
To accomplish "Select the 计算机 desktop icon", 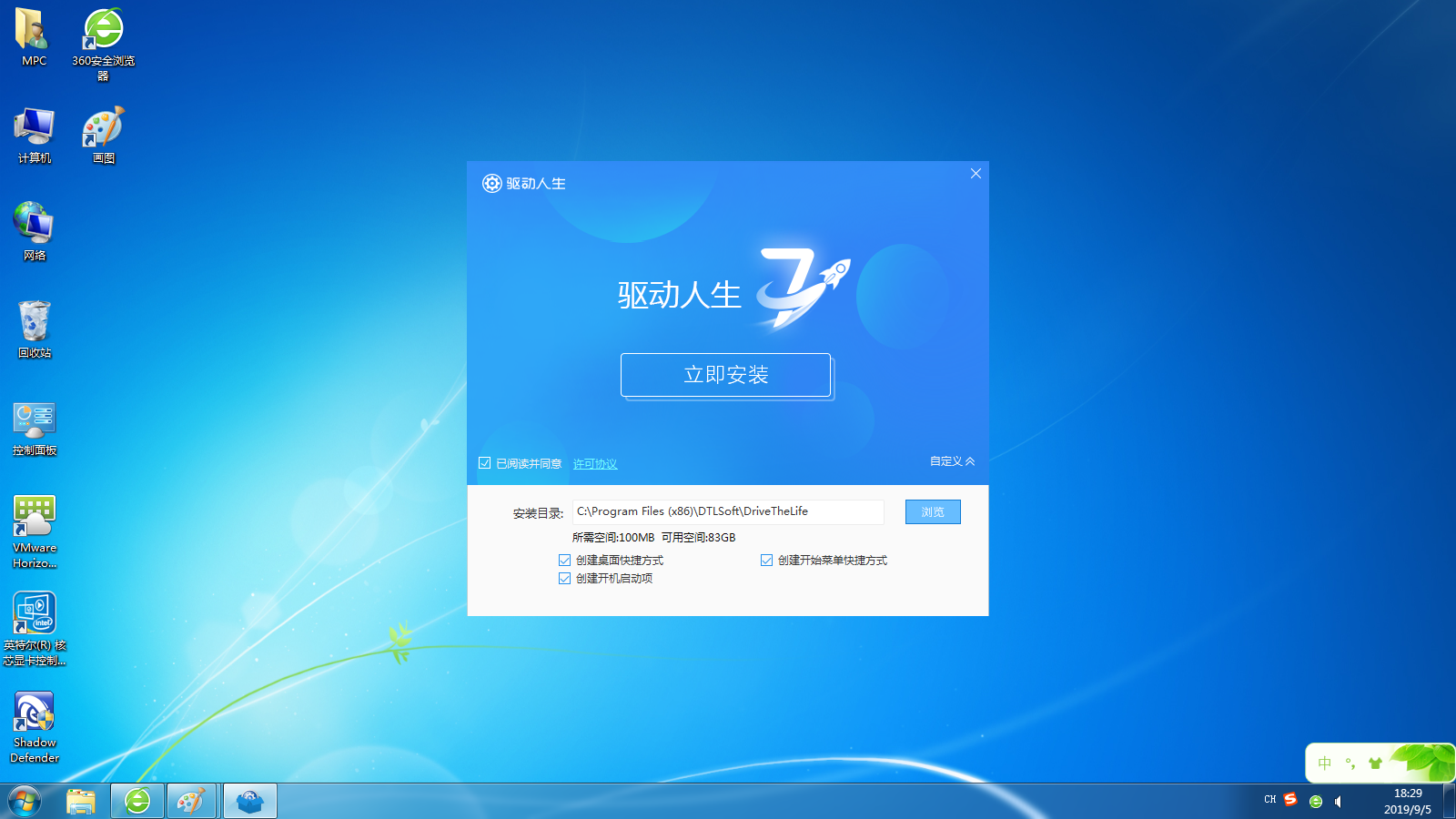I will coord(34,136).
